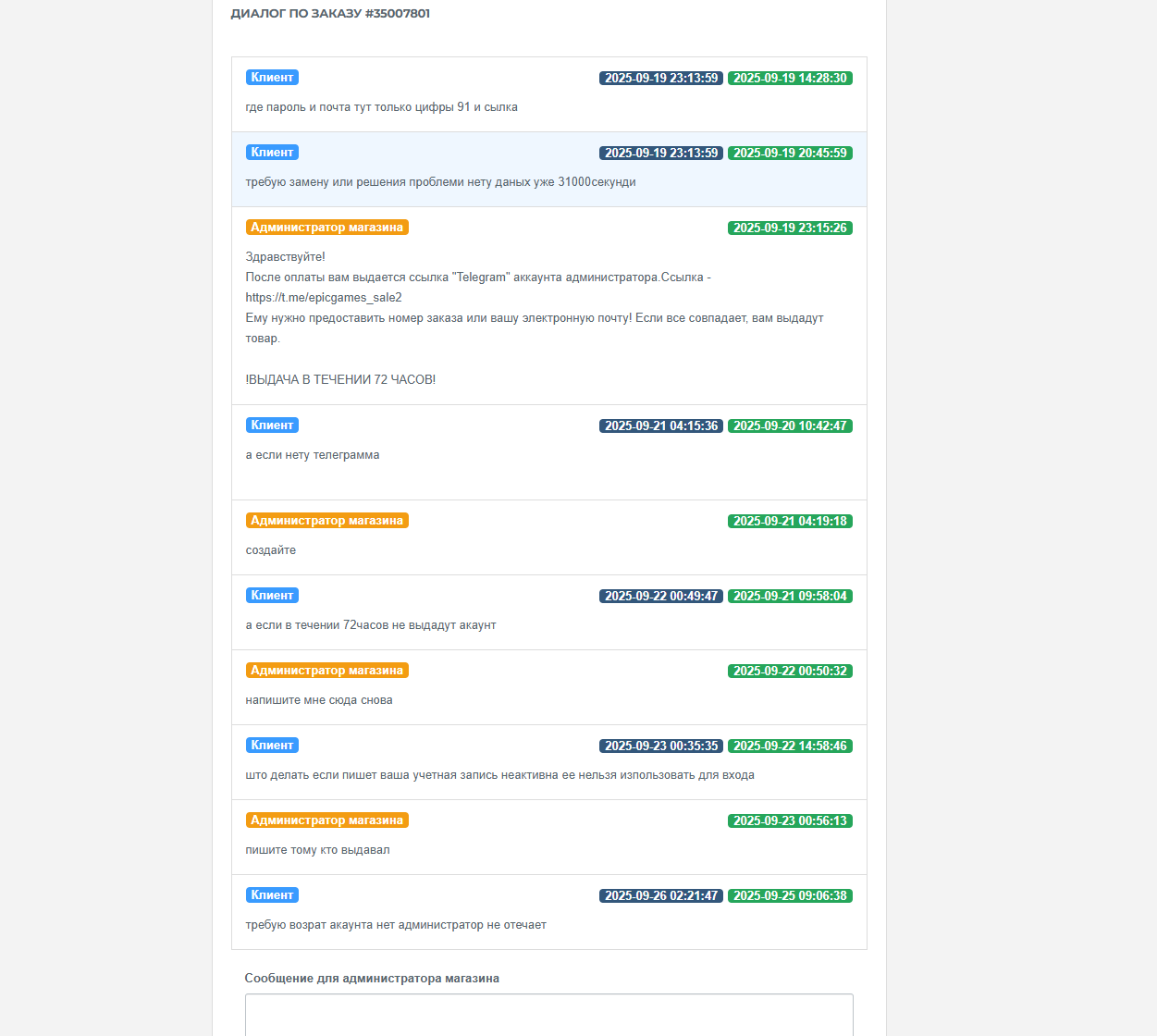The width and height of the screenshot is (1157, 1036).
Task: Click the https://t.me/epicgames_sale2 link text
Action: [324, 298]
